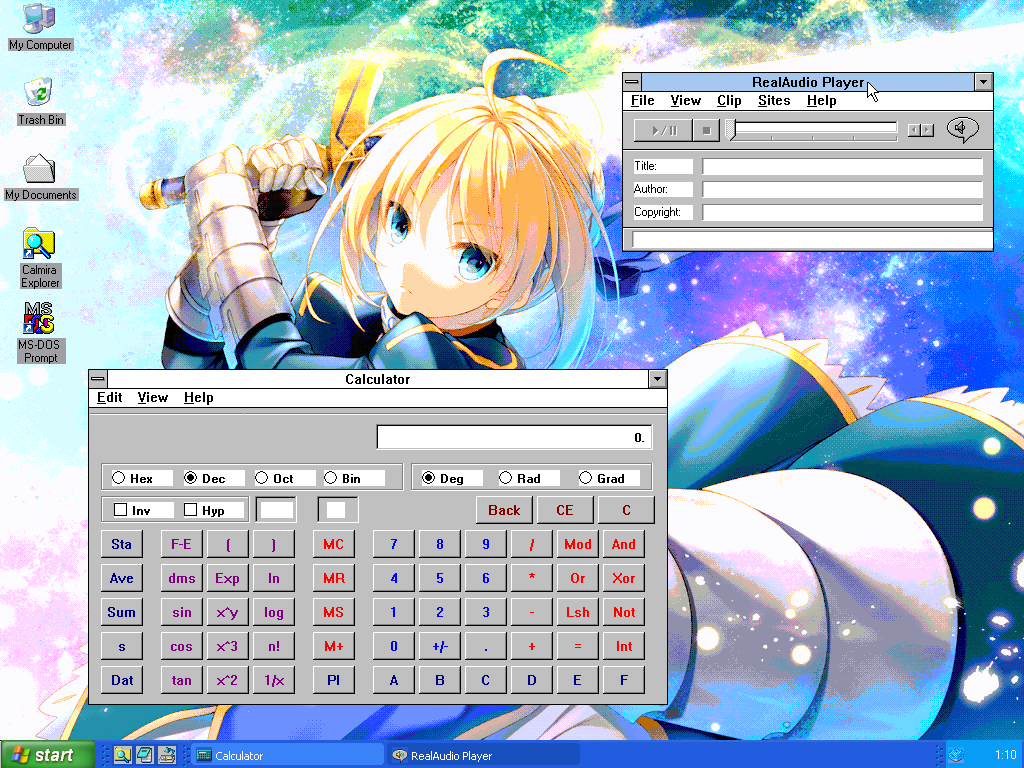Viewport: 1024px width, 768px height.
Task: Select the Hex radio button
Action: [119, 478]
